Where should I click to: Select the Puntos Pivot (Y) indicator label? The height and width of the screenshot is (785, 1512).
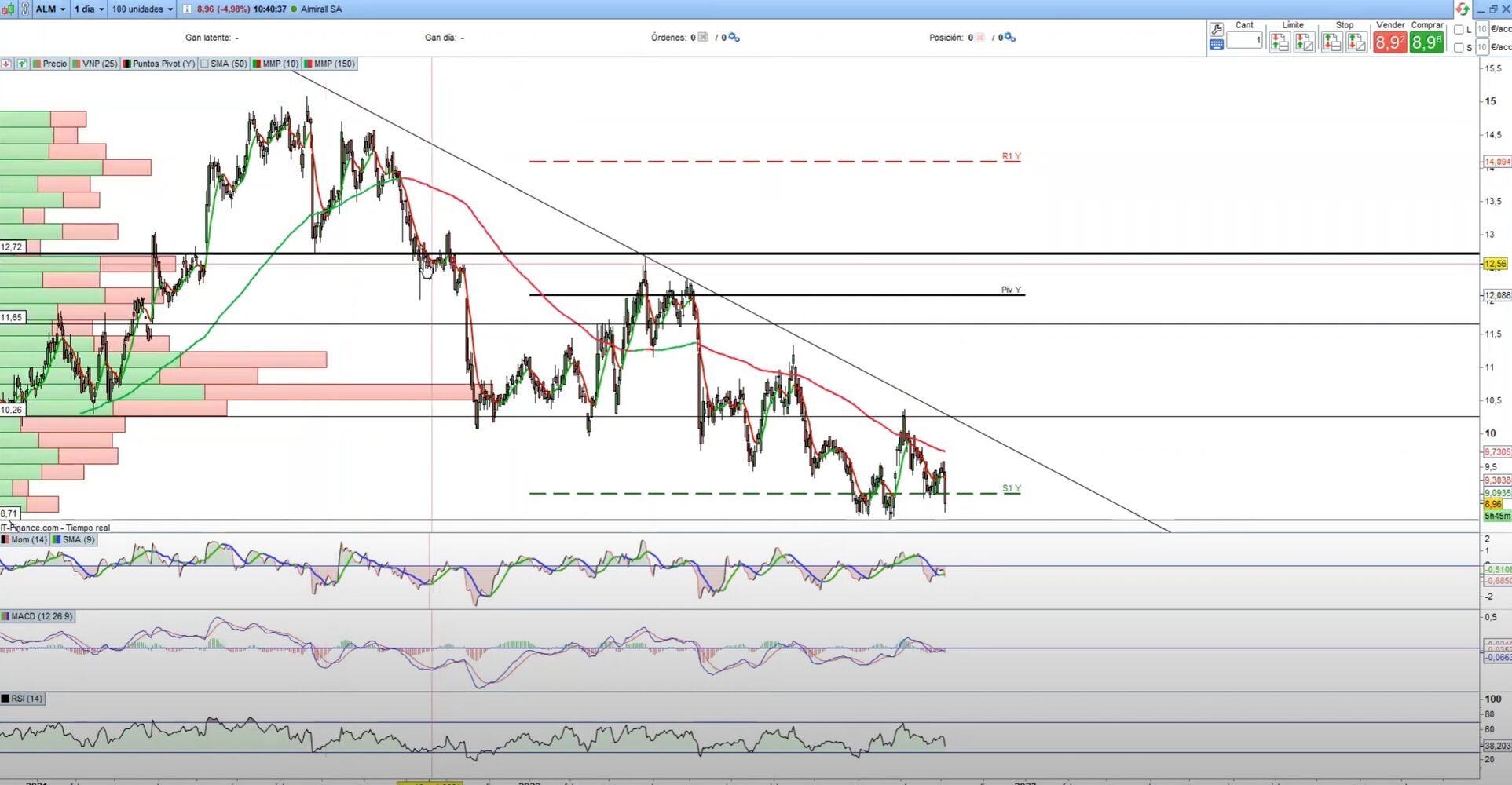(x=159, y=64)
